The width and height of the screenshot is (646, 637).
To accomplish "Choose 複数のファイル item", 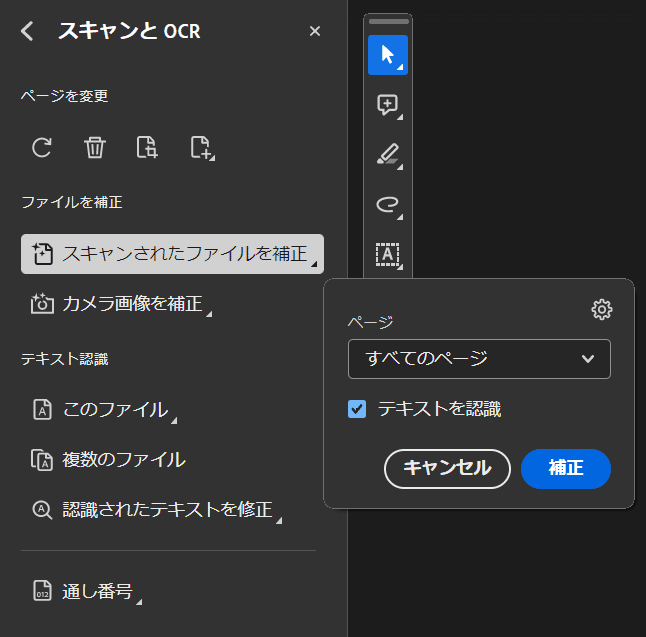I will point(108,460).
